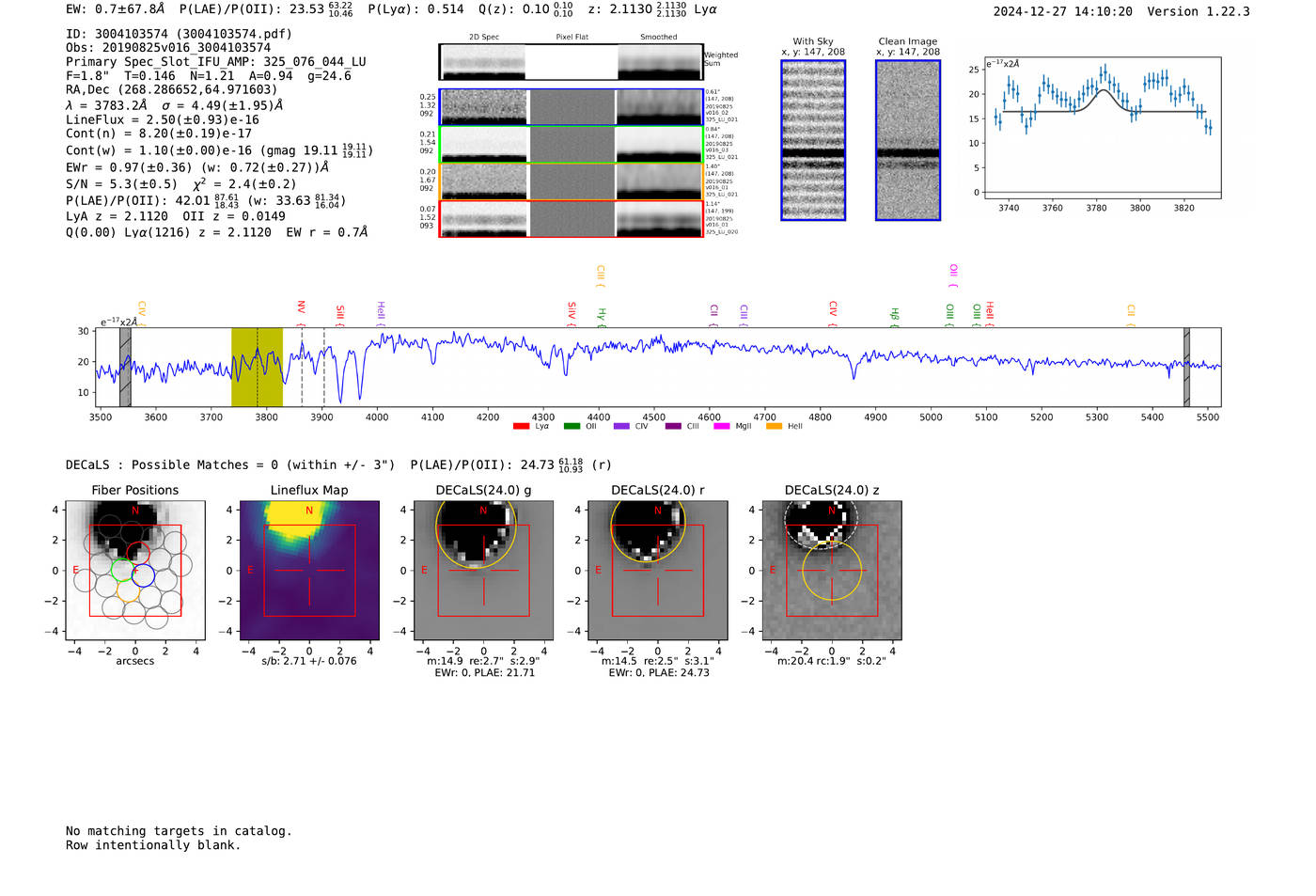
Task: Open the emission line Gaussian fit plot
Action: coord(1102,129)
